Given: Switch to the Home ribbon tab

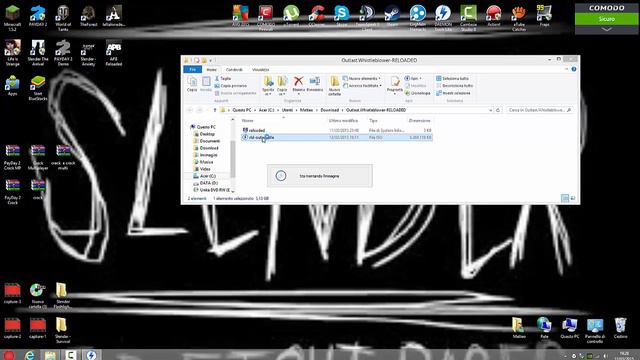Looking at the screenshot, I should pos(211,70).
